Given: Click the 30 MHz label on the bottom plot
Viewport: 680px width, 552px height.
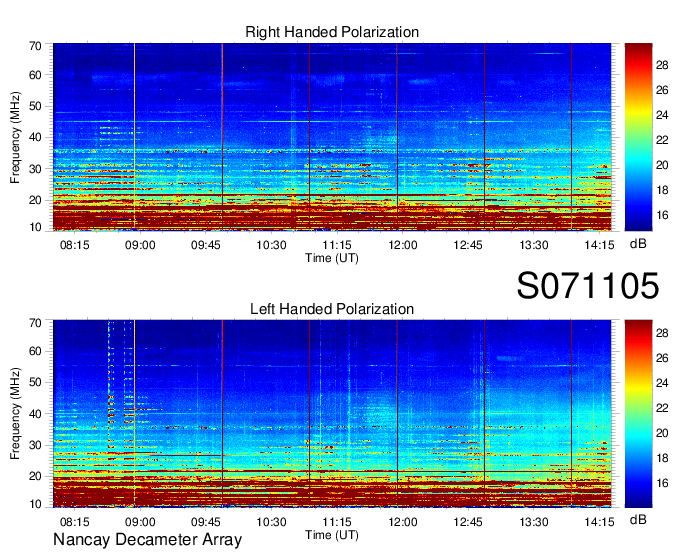Looking at the screenshot, I should [35, 445].
